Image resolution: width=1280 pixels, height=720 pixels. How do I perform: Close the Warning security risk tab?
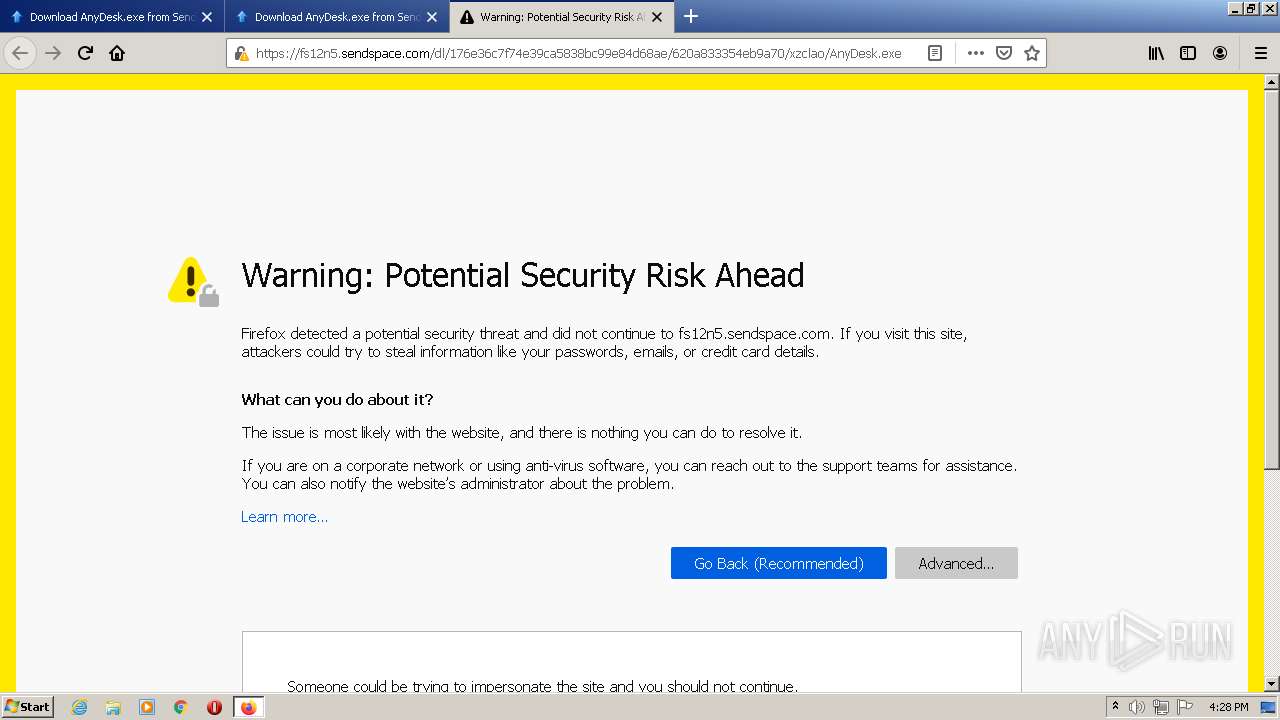click(657, 17)
